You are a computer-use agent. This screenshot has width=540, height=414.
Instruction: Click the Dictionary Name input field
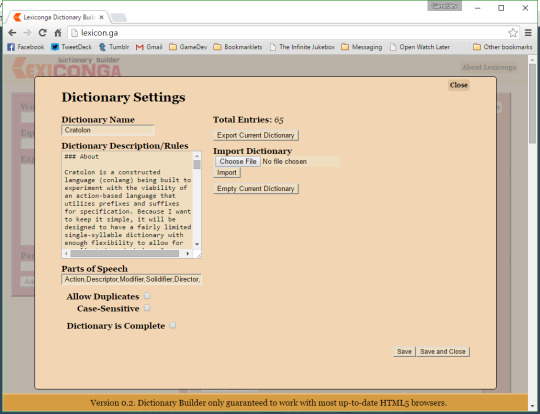(108, 130)
